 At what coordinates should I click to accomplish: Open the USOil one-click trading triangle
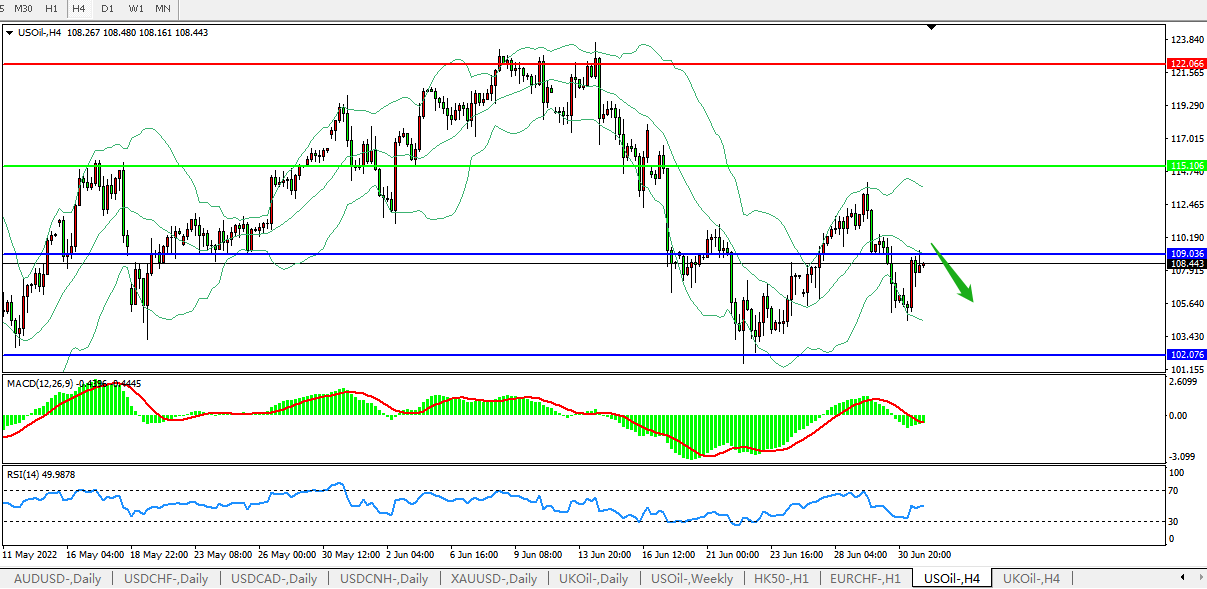(10, 32)
